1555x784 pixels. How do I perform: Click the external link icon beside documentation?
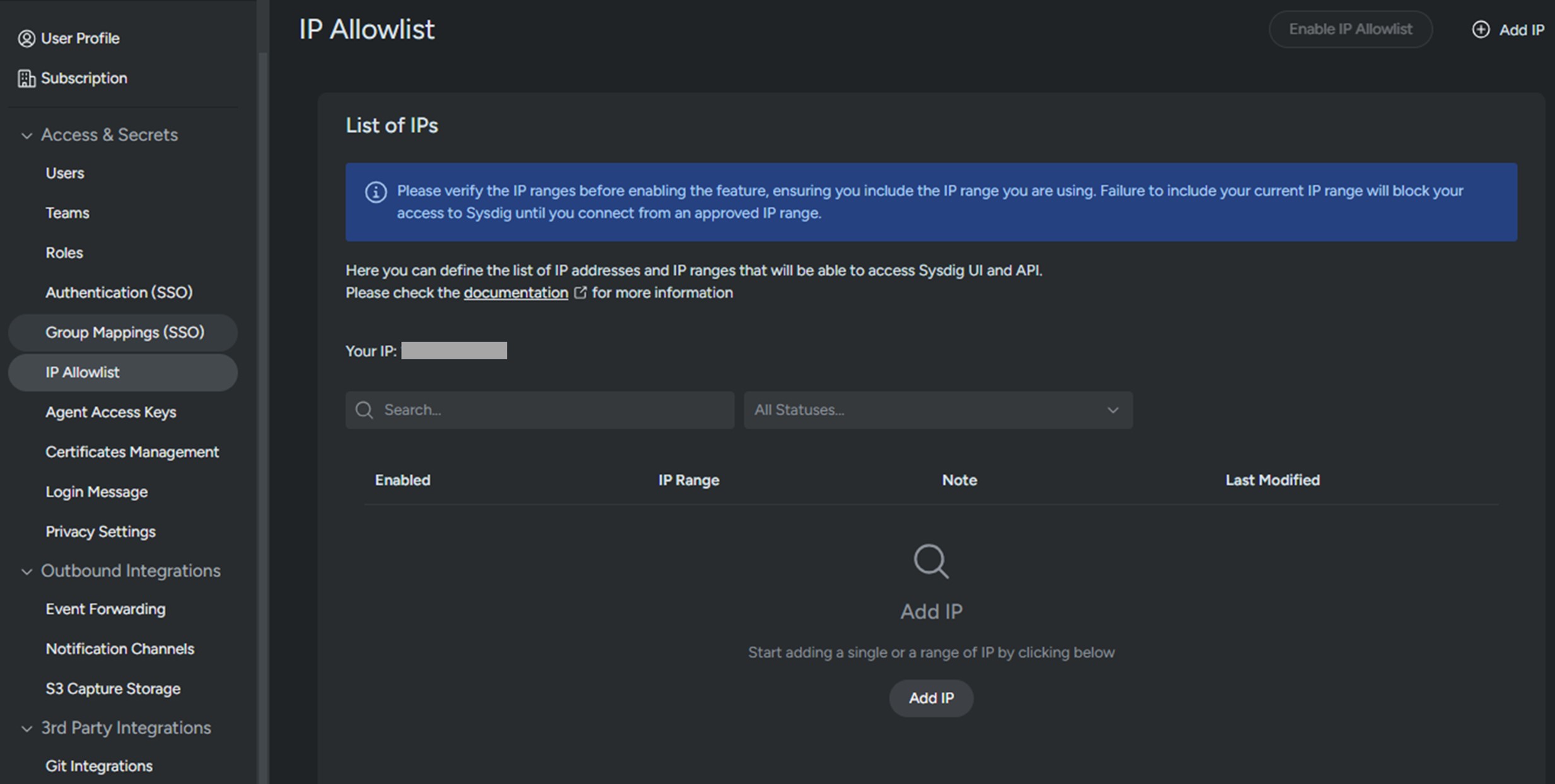580,293
